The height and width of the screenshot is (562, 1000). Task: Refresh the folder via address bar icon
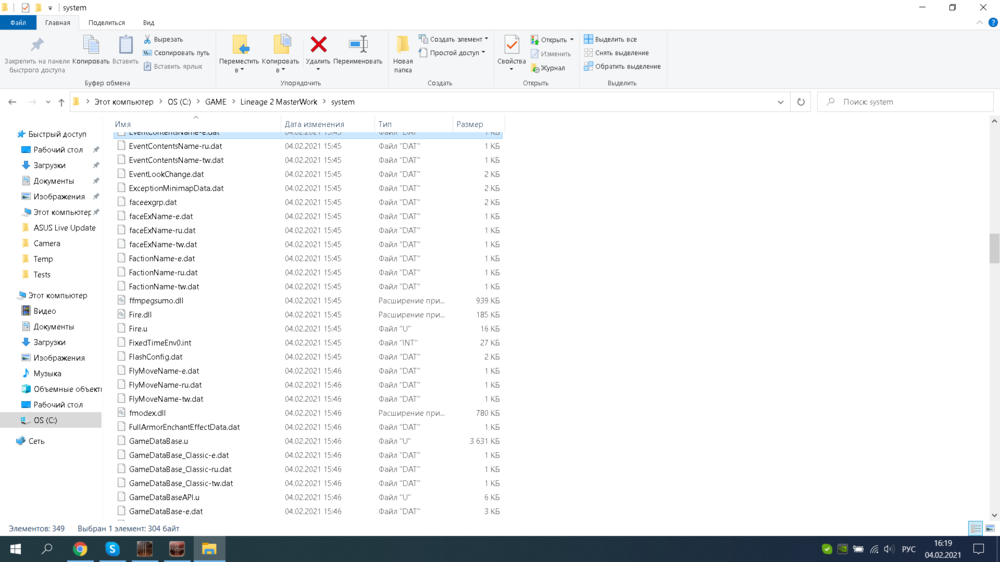pos(800,102)
